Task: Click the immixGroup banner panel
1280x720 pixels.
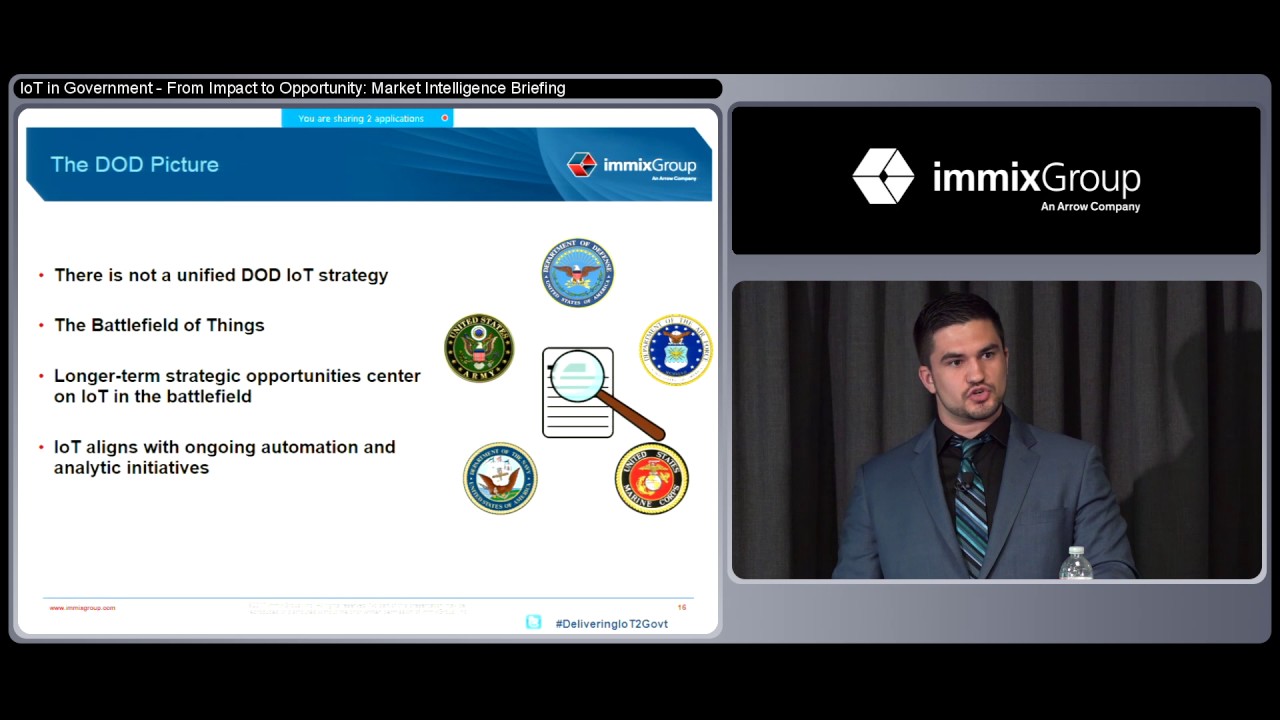Action: (x=997, y=180)
